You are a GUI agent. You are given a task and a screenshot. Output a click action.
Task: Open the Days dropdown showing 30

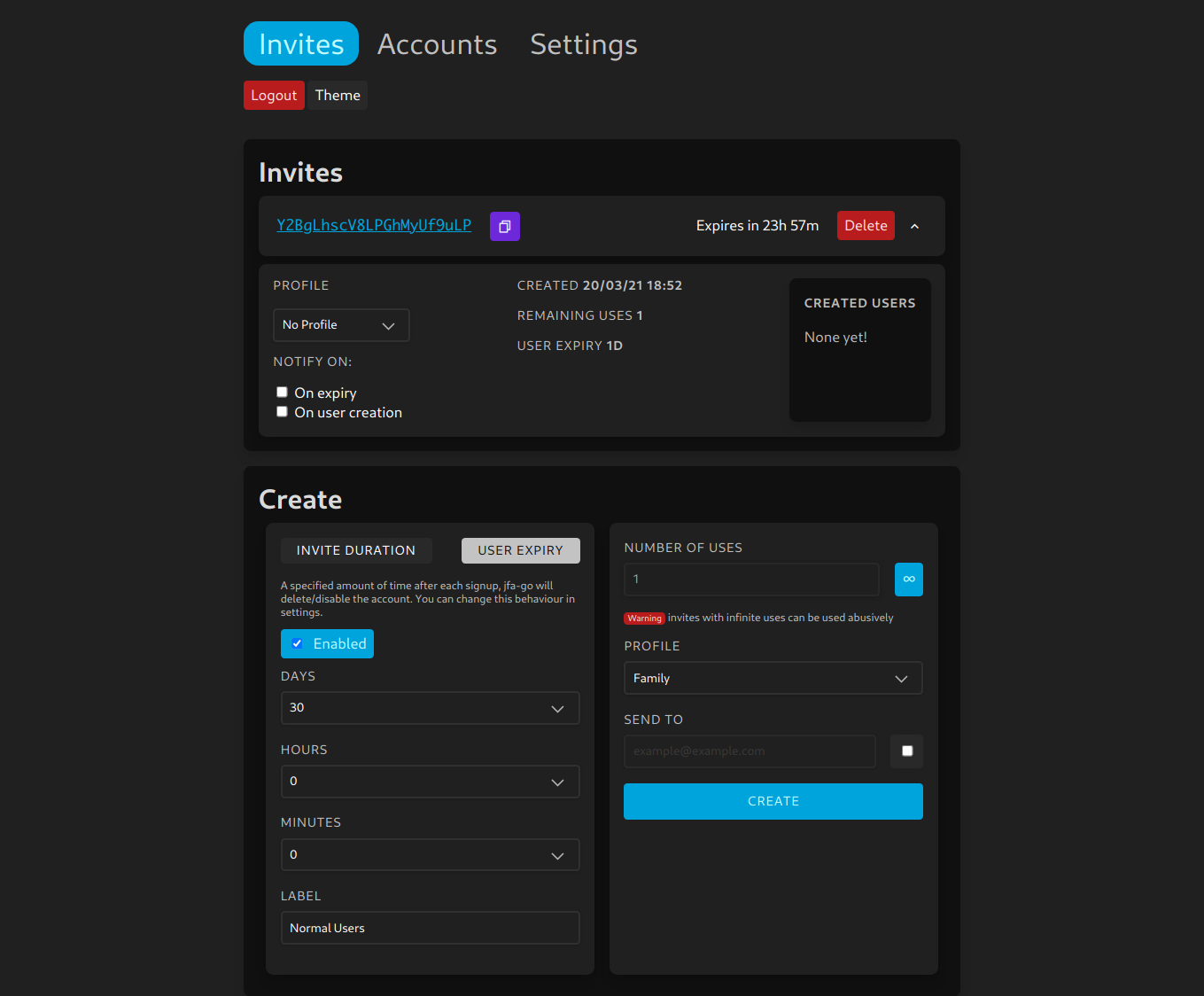point(430,708)
